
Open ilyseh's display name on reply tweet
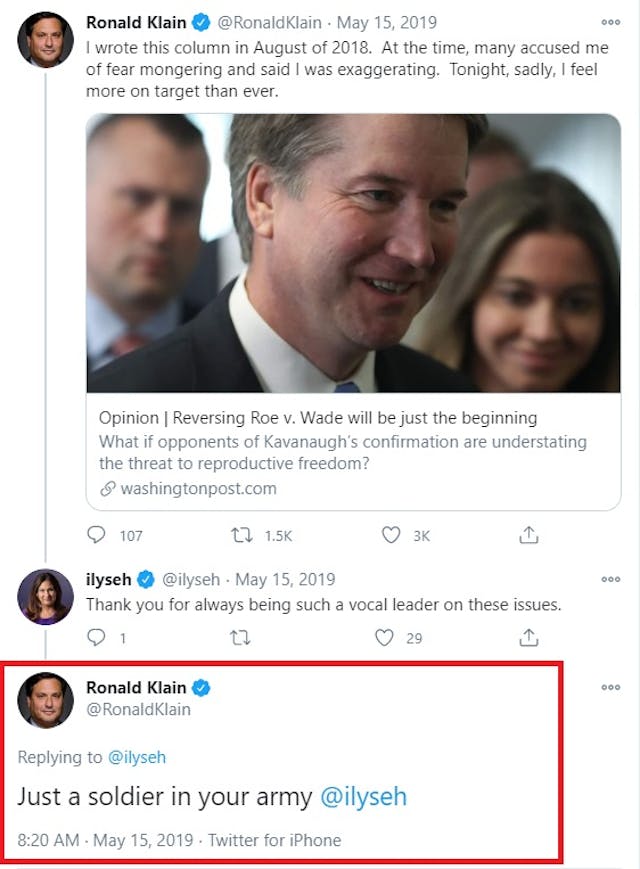tap(108, 580)
